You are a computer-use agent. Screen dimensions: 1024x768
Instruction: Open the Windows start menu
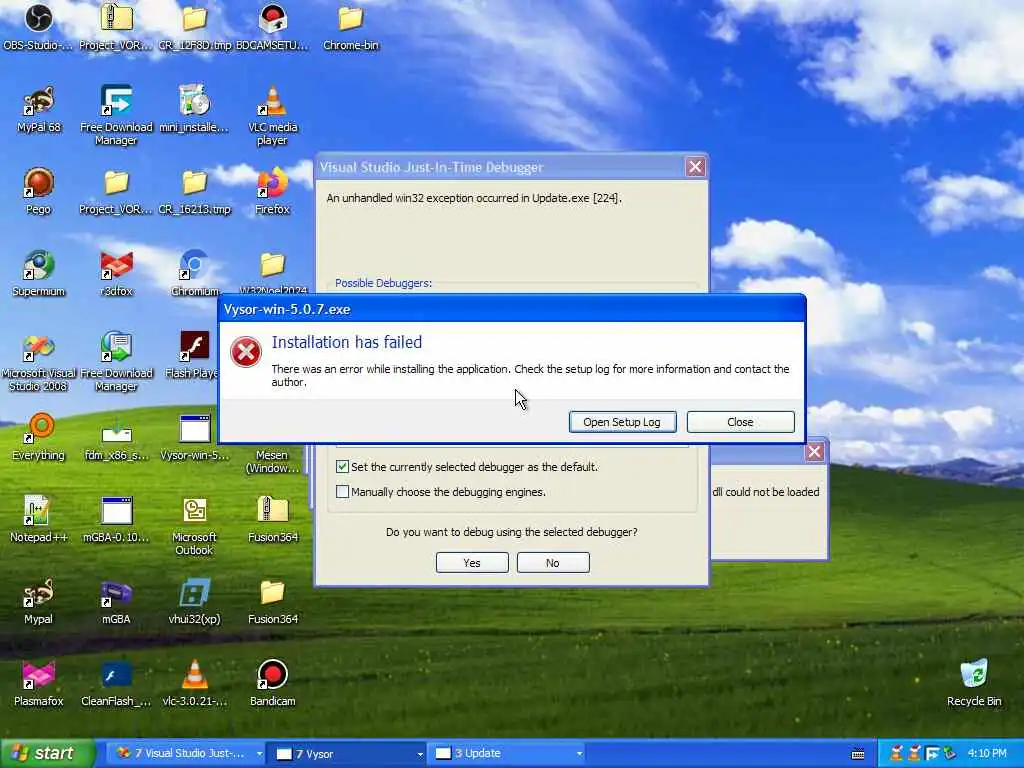tap(47, 753)
